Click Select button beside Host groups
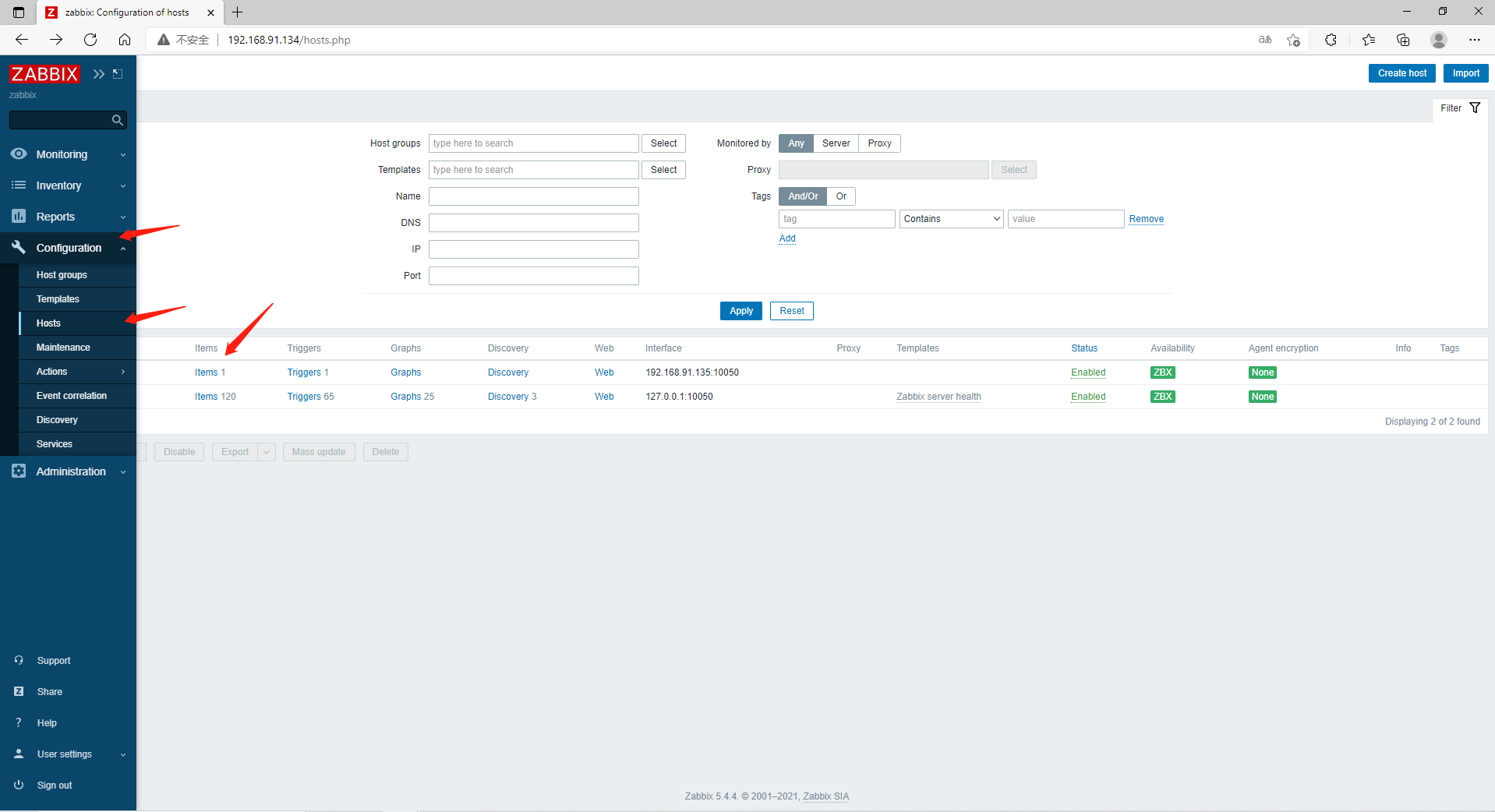This screenshot has height=812, width=1495. click(x=663, y=143)
